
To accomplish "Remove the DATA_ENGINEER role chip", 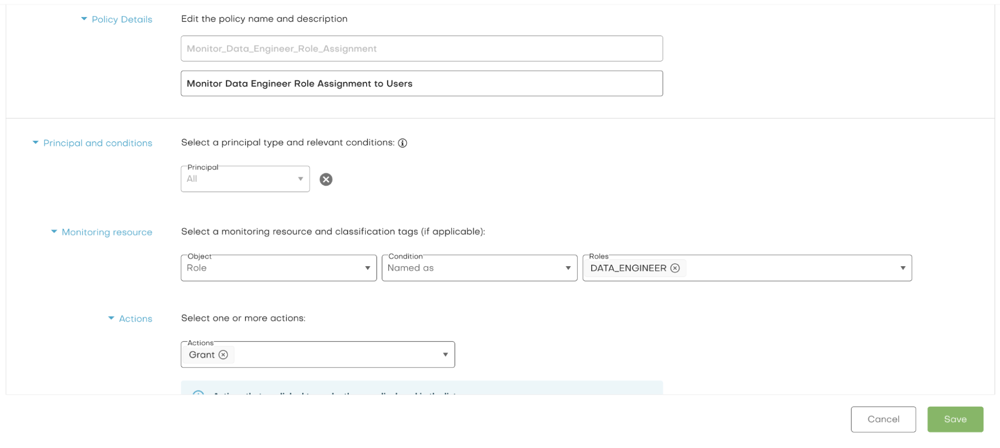I will pyautogui.click(x=675, y=268).
